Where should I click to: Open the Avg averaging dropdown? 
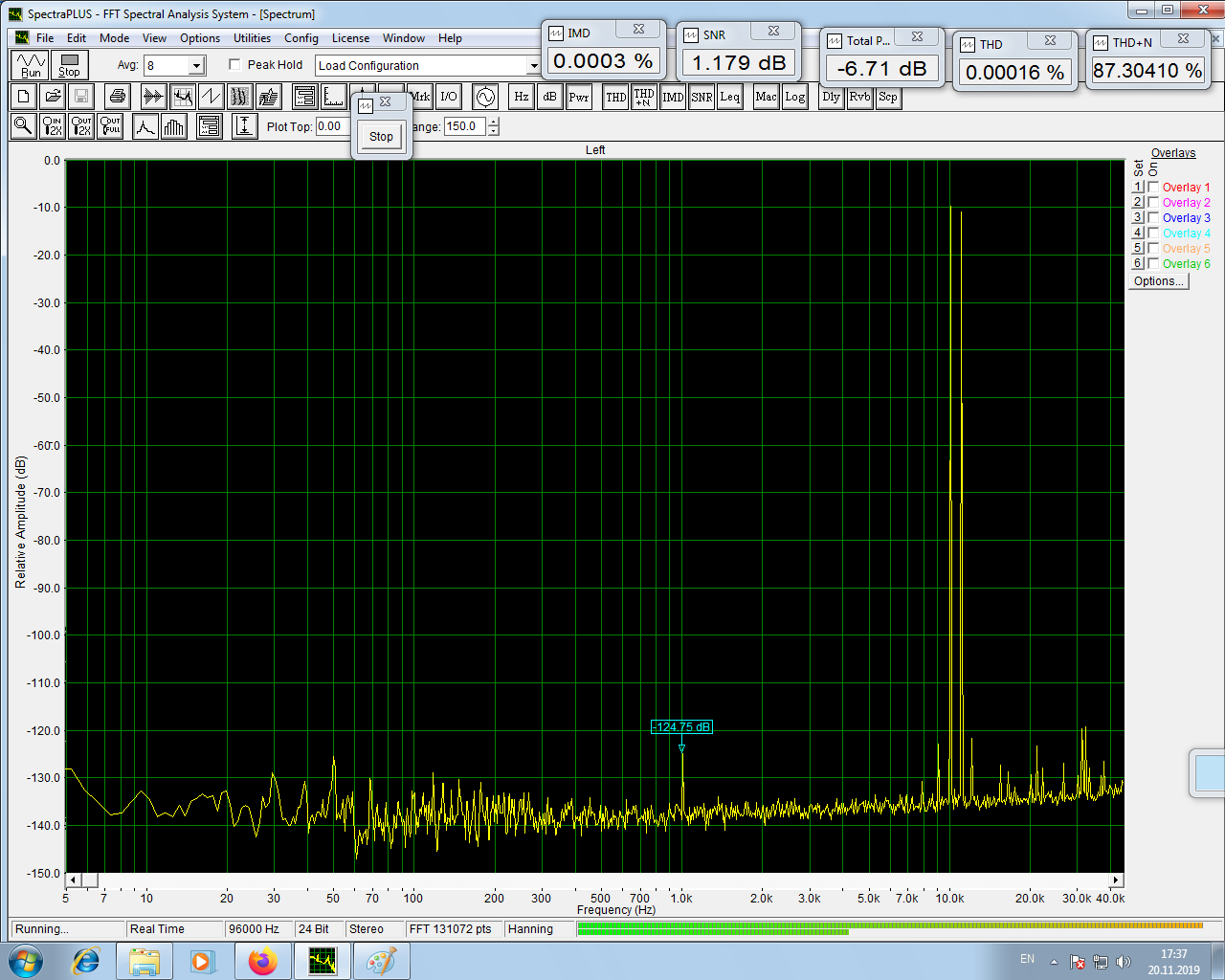(x=196, y=66)
